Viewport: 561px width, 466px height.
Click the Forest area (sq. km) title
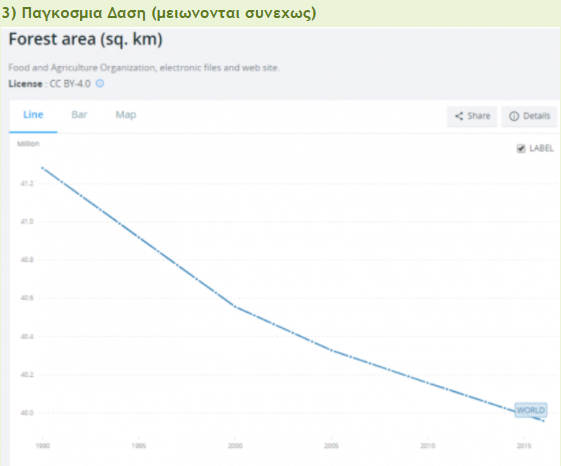(x=86, y=39)
